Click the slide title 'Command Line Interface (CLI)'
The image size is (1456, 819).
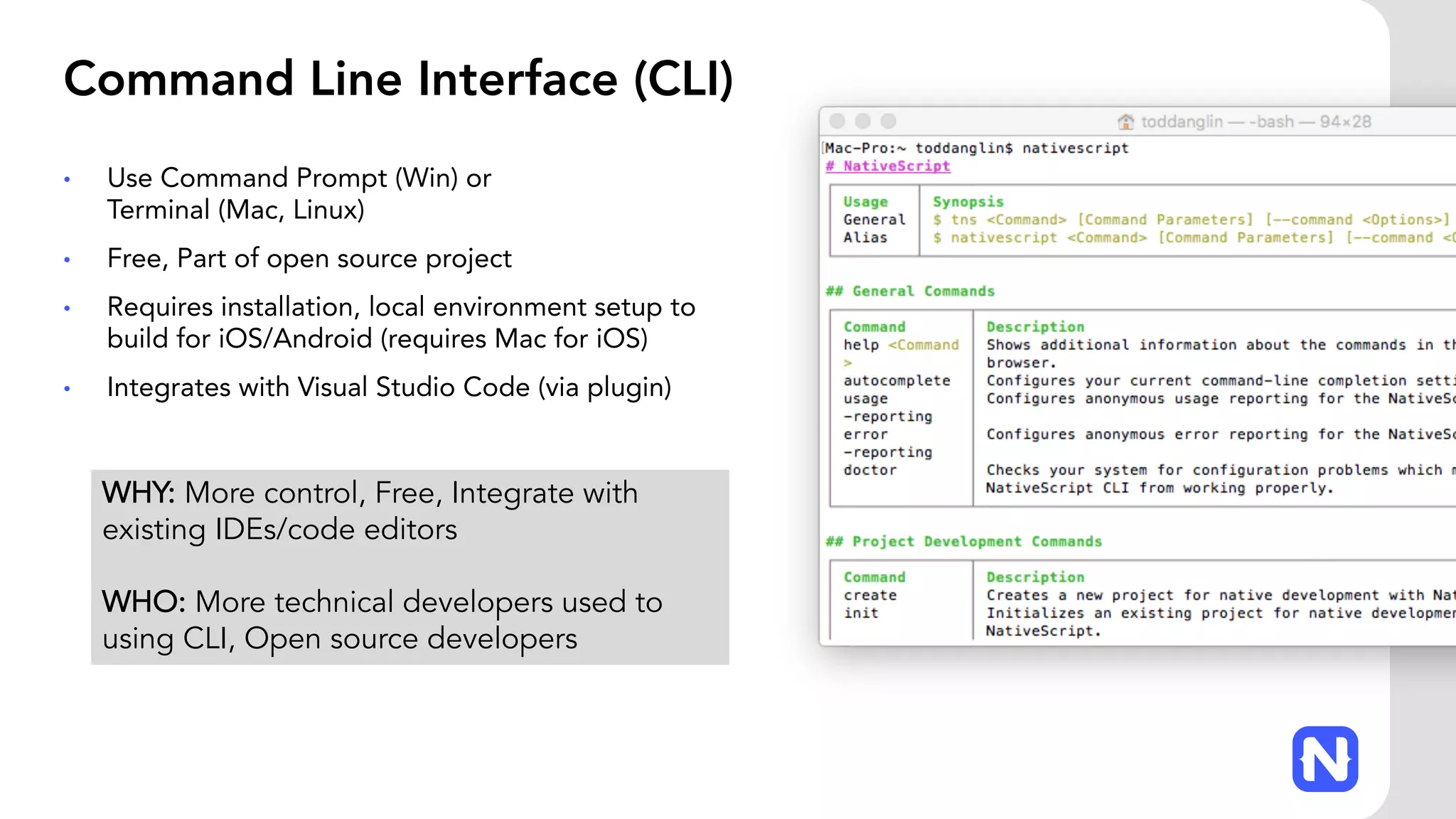[398, 79]
